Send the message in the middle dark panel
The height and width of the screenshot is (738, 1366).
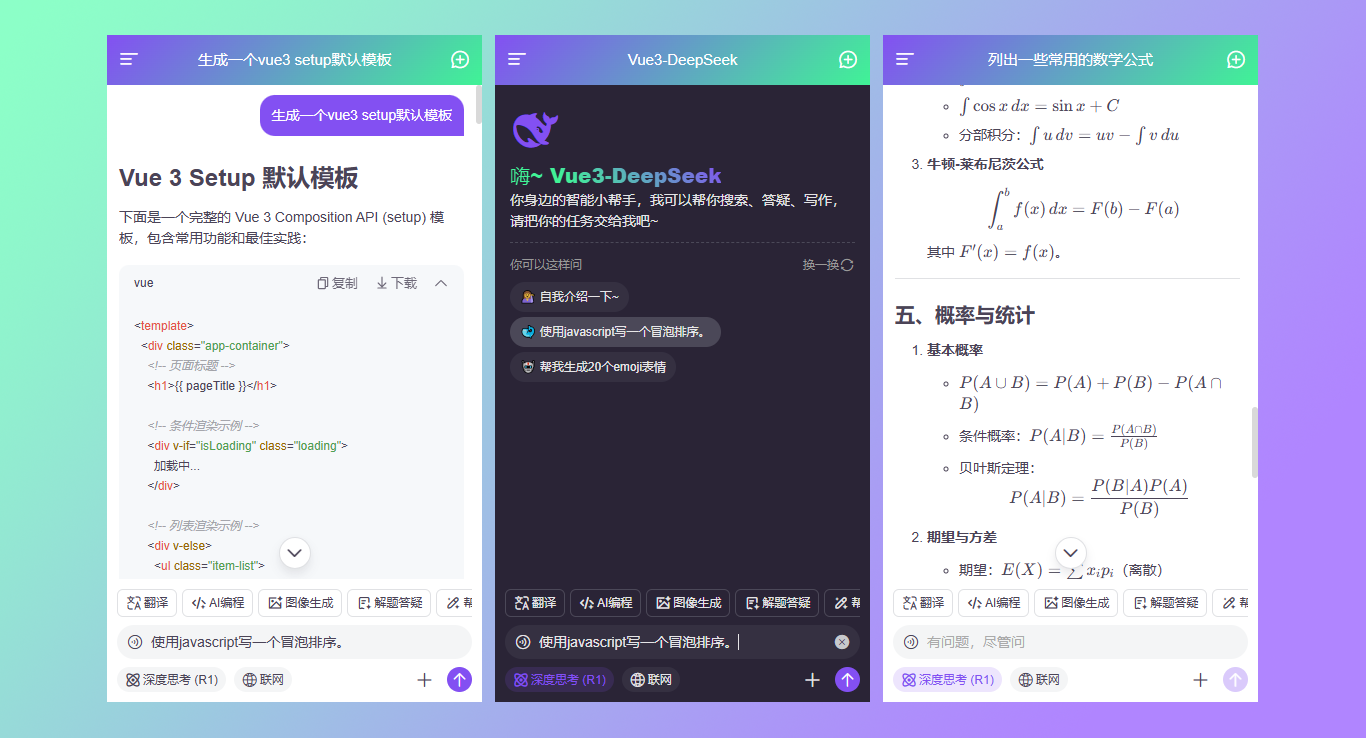point(847,680)
